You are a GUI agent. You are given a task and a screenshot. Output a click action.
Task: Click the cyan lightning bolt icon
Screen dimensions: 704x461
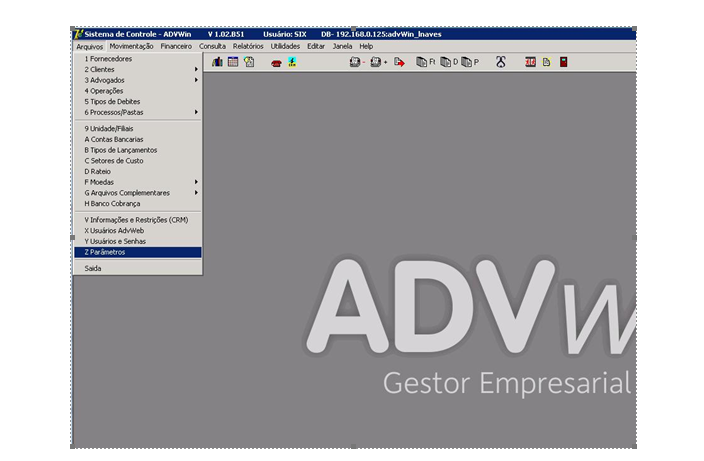coord(292,62)
